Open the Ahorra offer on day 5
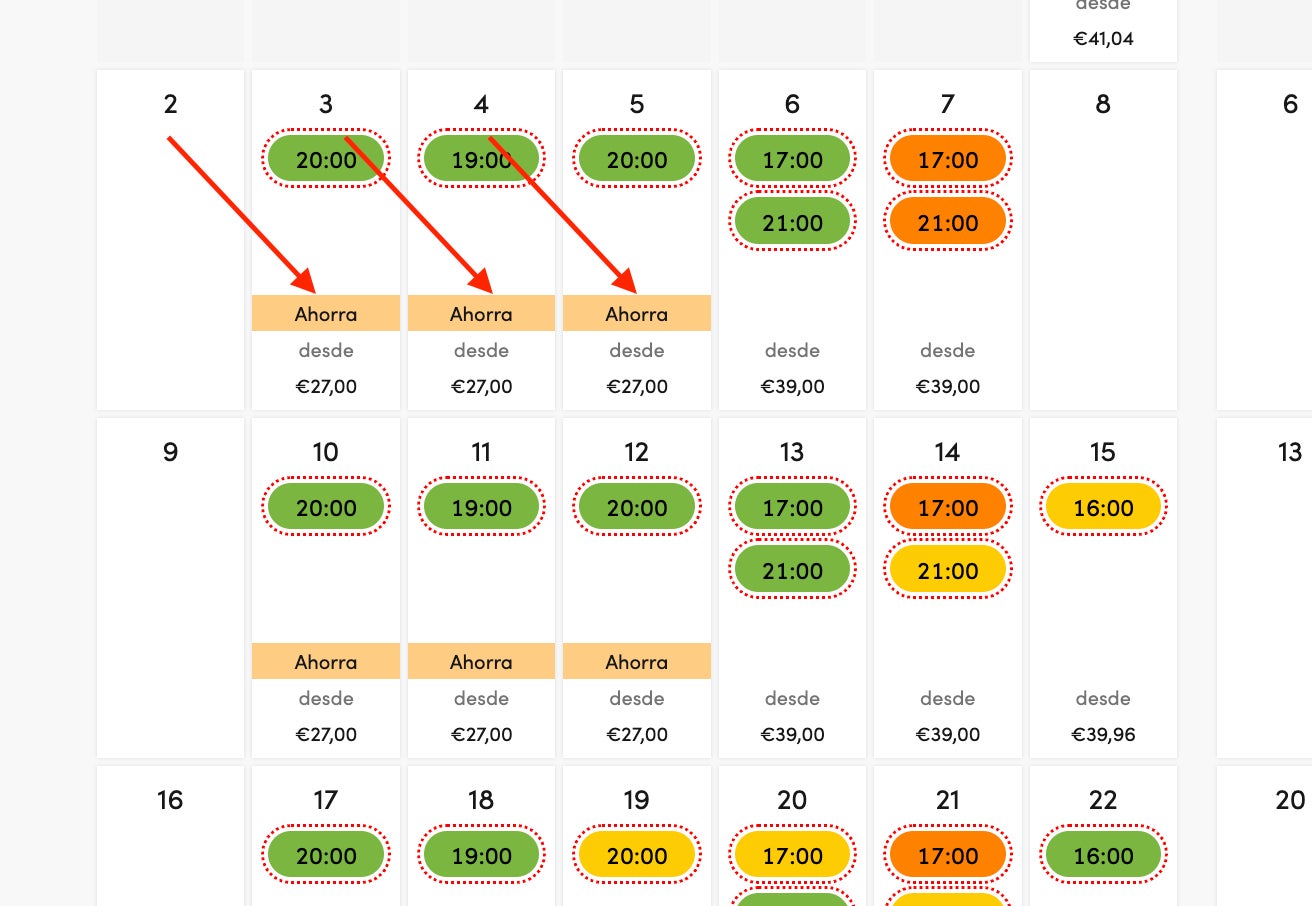Screen dimensions: 1312x906 click(637, 313)
